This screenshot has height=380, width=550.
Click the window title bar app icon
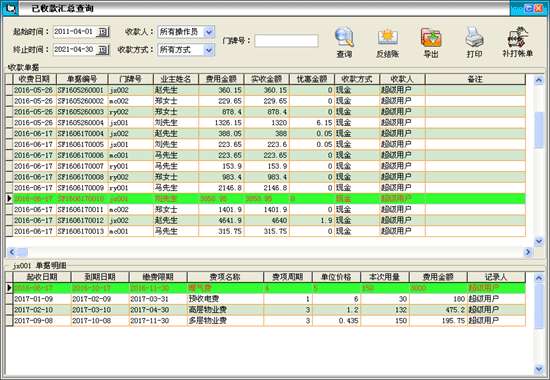point(11,8)
